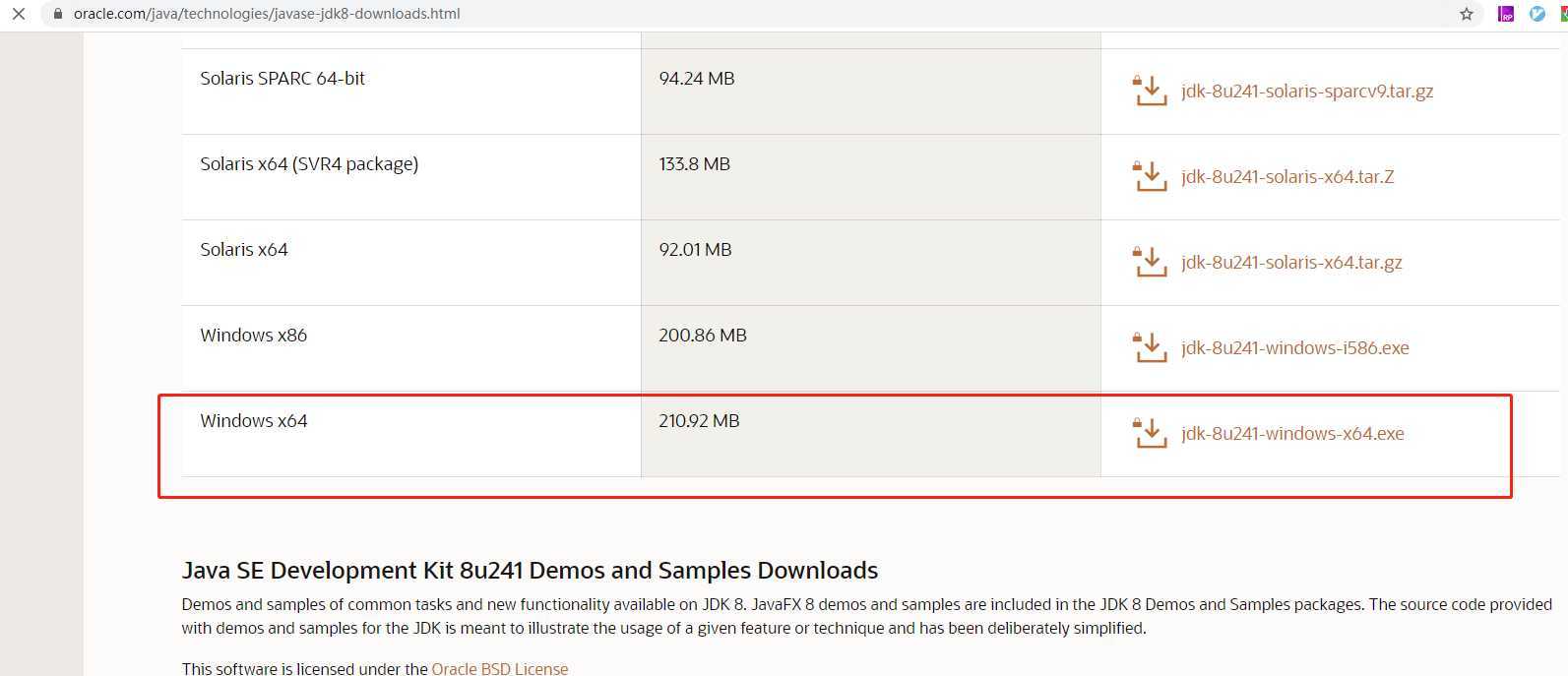Click download icon for Windows x64
Screen dimensions: 1568x676
coord(1150,433)
